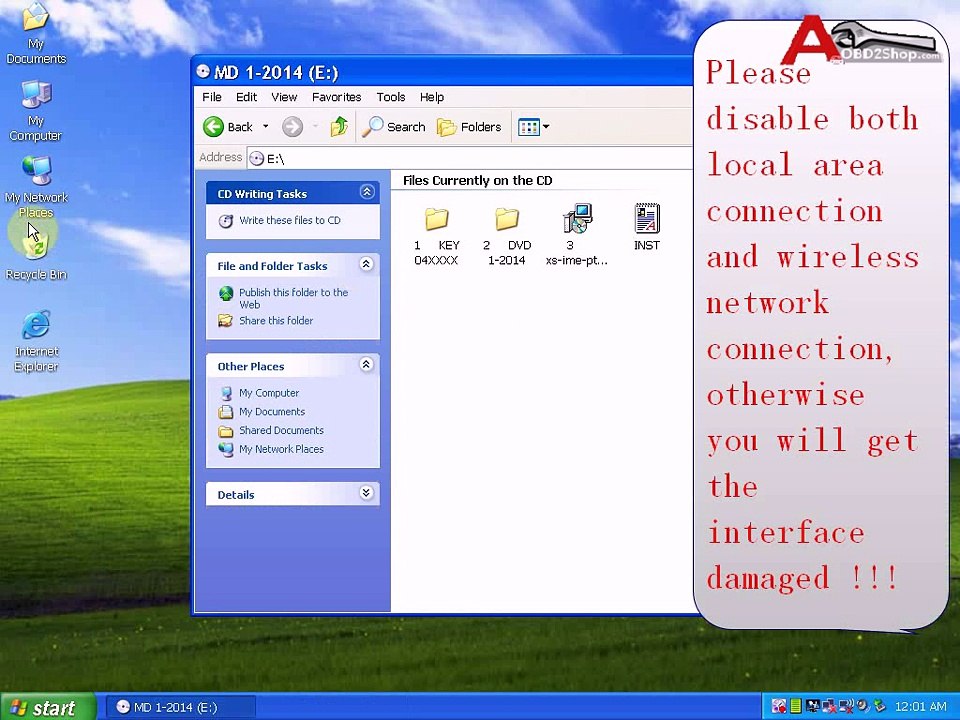Click the Internet Explorer desktop icon

click(x=36, y=341)
